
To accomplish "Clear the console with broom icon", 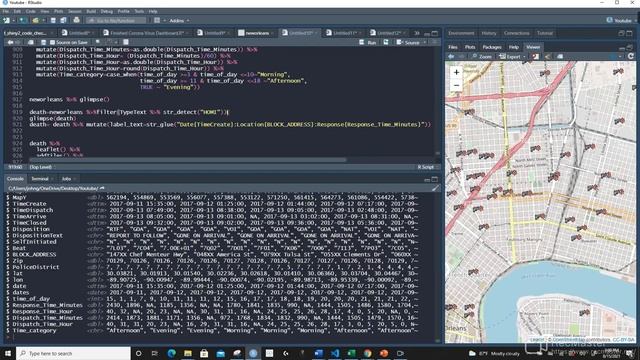I will coord(435,188).
